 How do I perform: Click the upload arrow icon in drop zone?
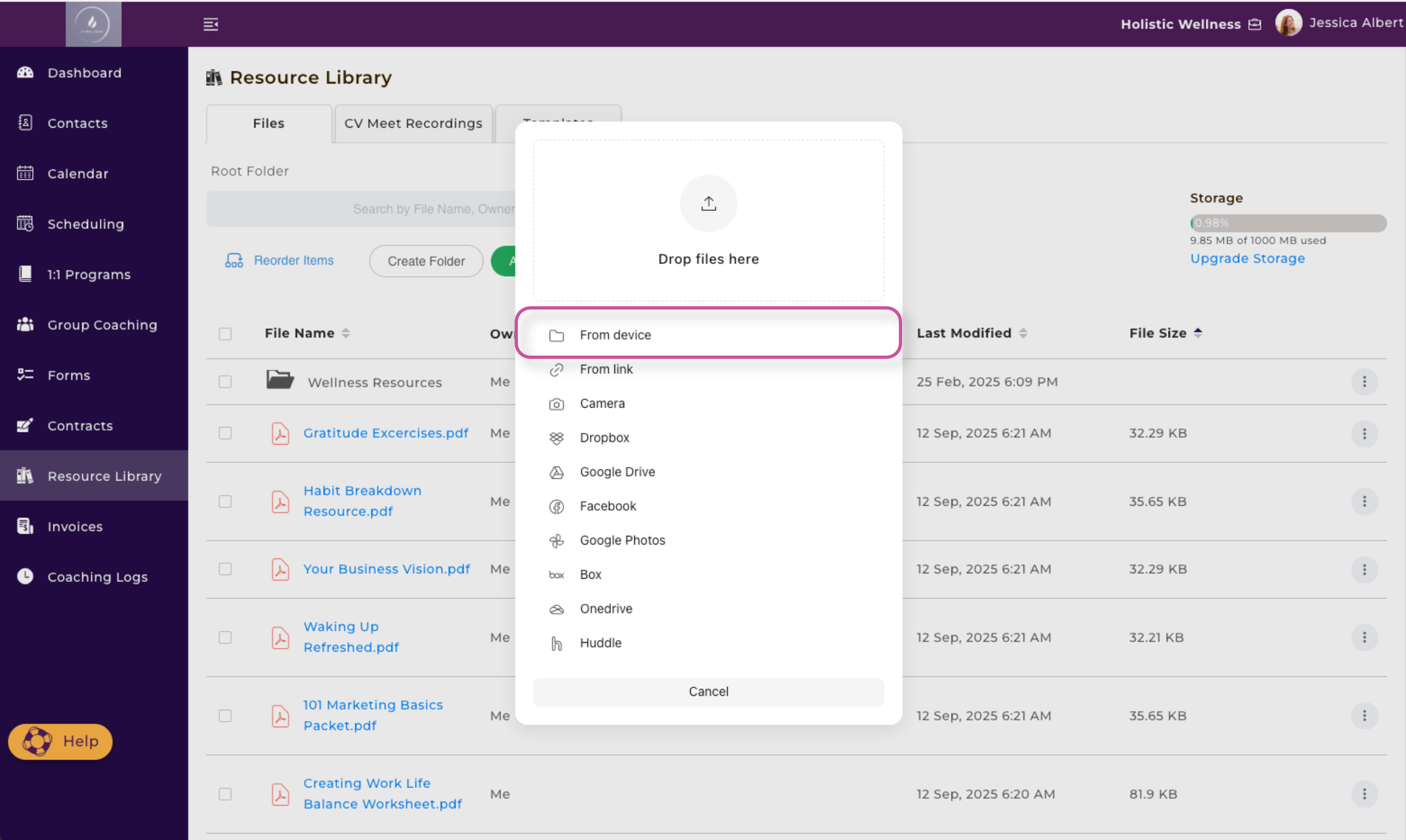point(708,204)
